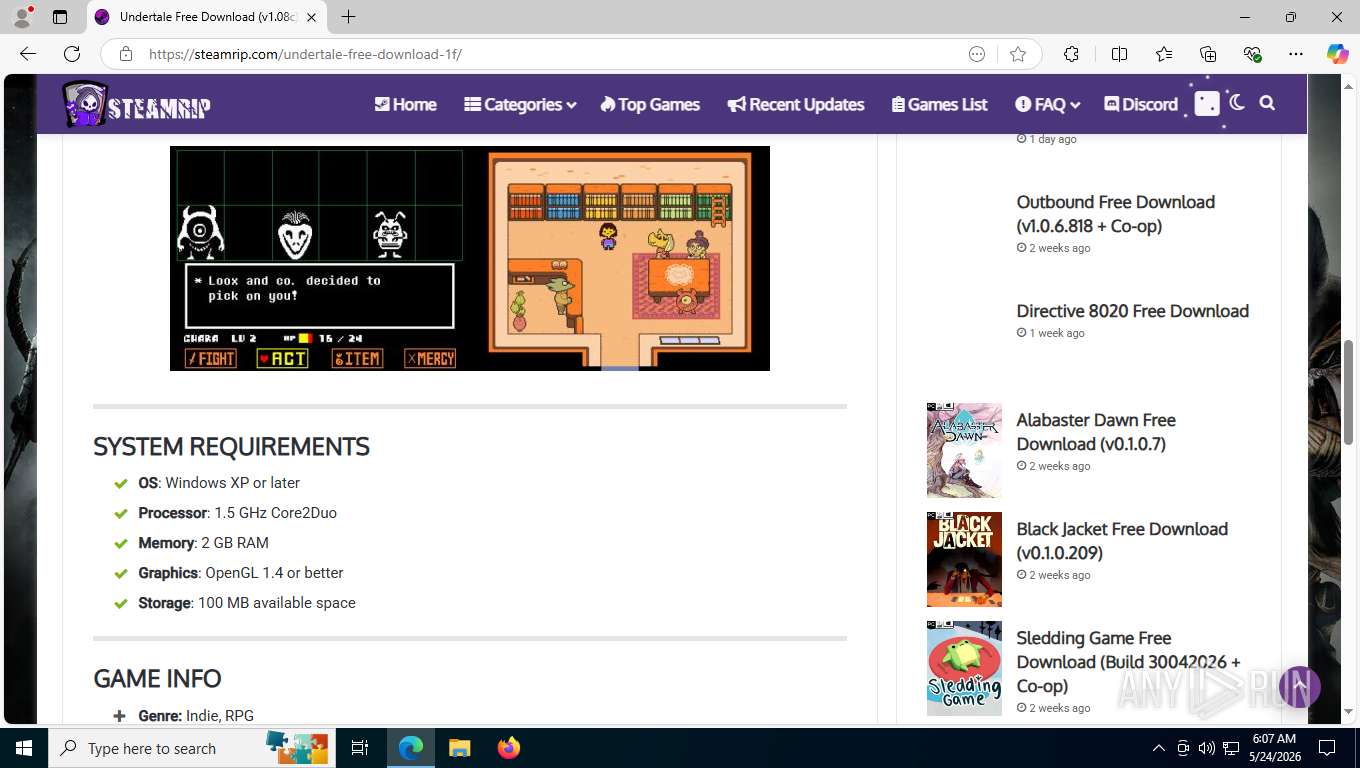
Task: Click the random game dice icon
Action: tap(1207, 103)
